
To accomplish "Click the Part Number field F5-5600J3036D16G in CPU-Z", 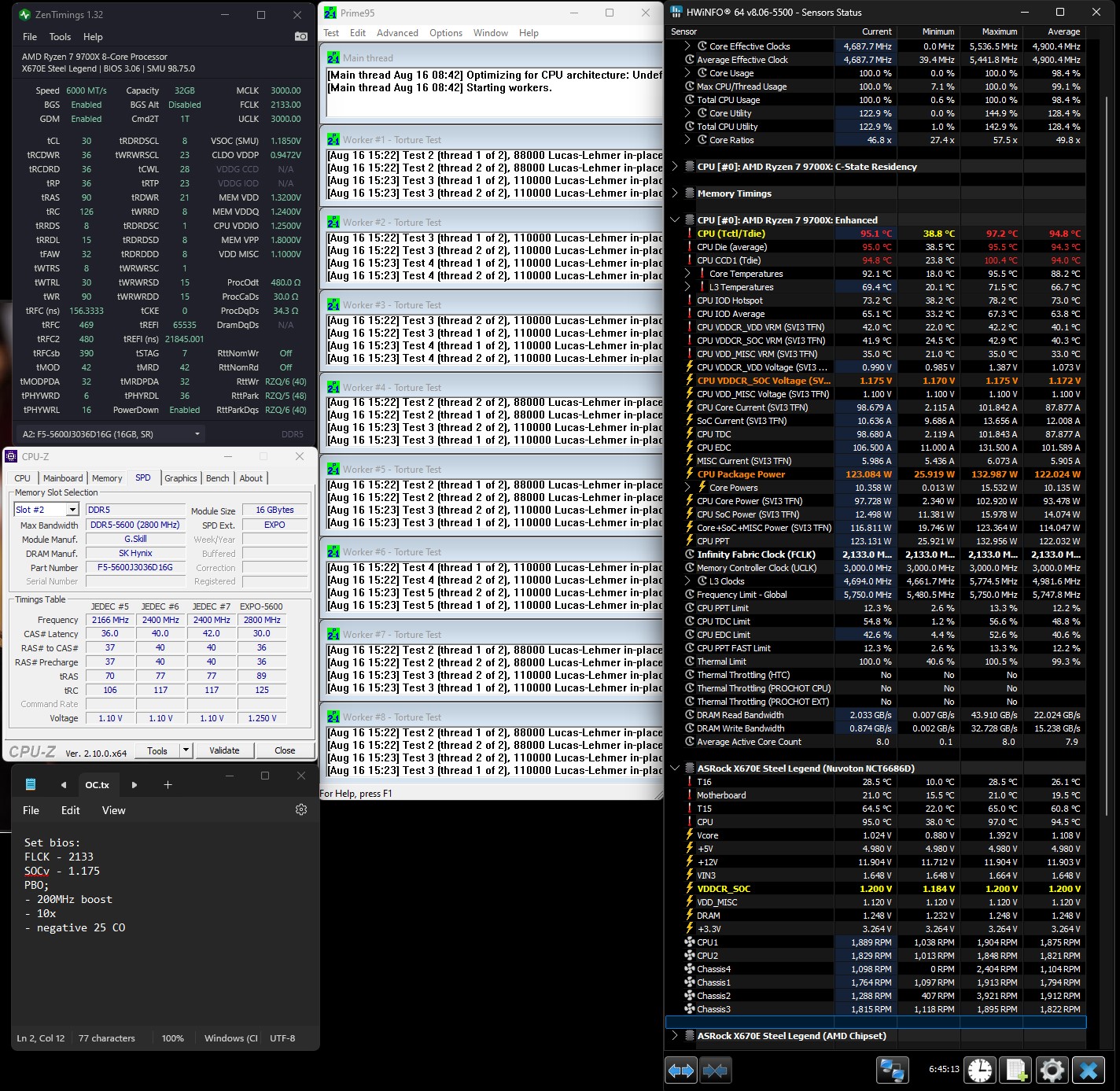I will 135,567.
